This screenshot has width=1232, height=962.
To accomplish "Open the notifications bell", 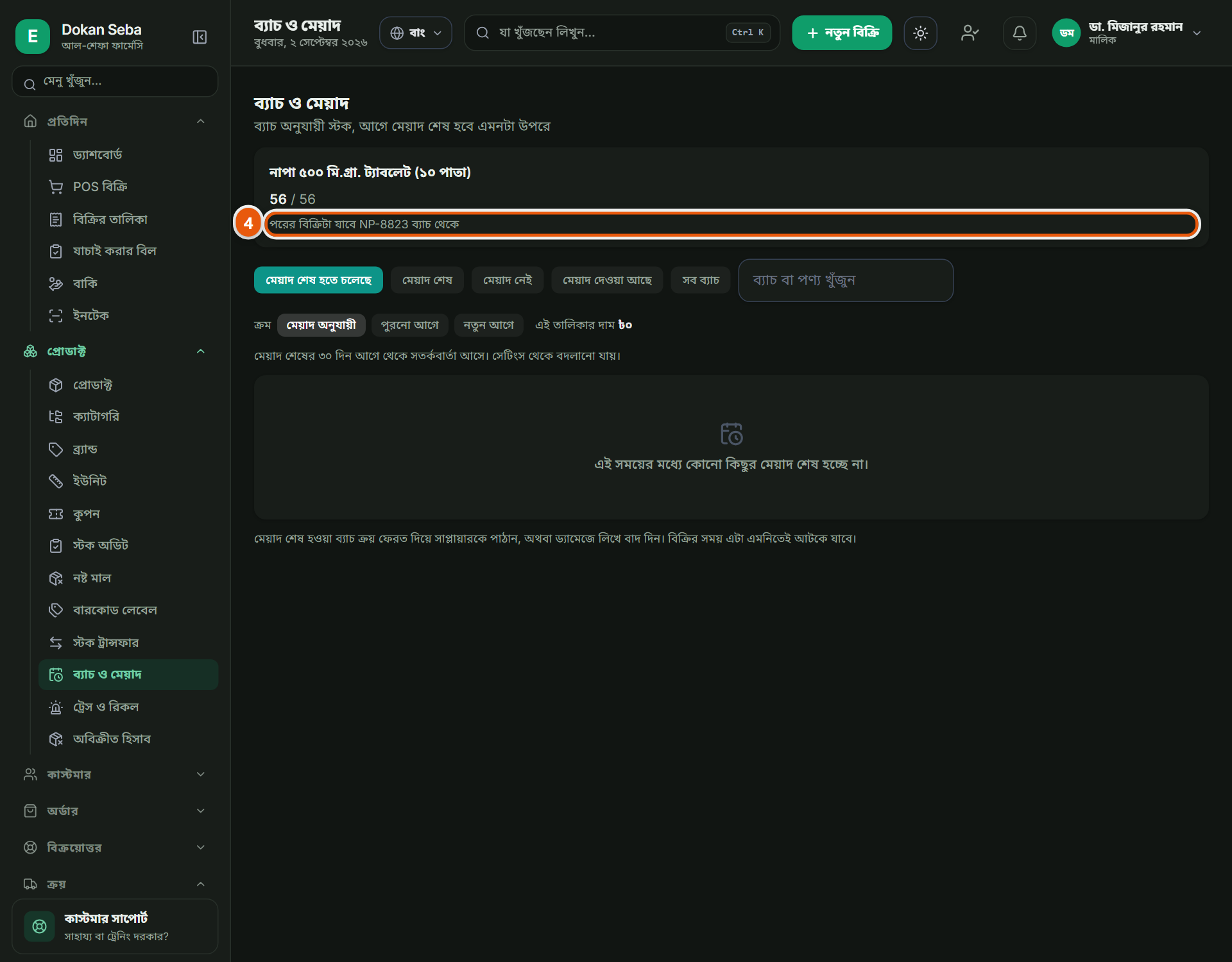I will pyautogui.click(x=1019, y=33).
